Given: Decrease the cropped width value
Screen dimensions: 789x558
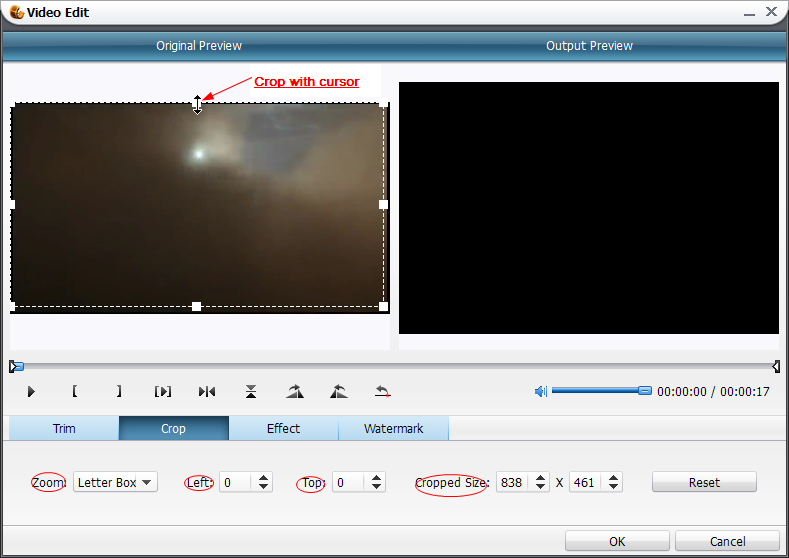Looking at the screenshot, I should click(540, 487).
